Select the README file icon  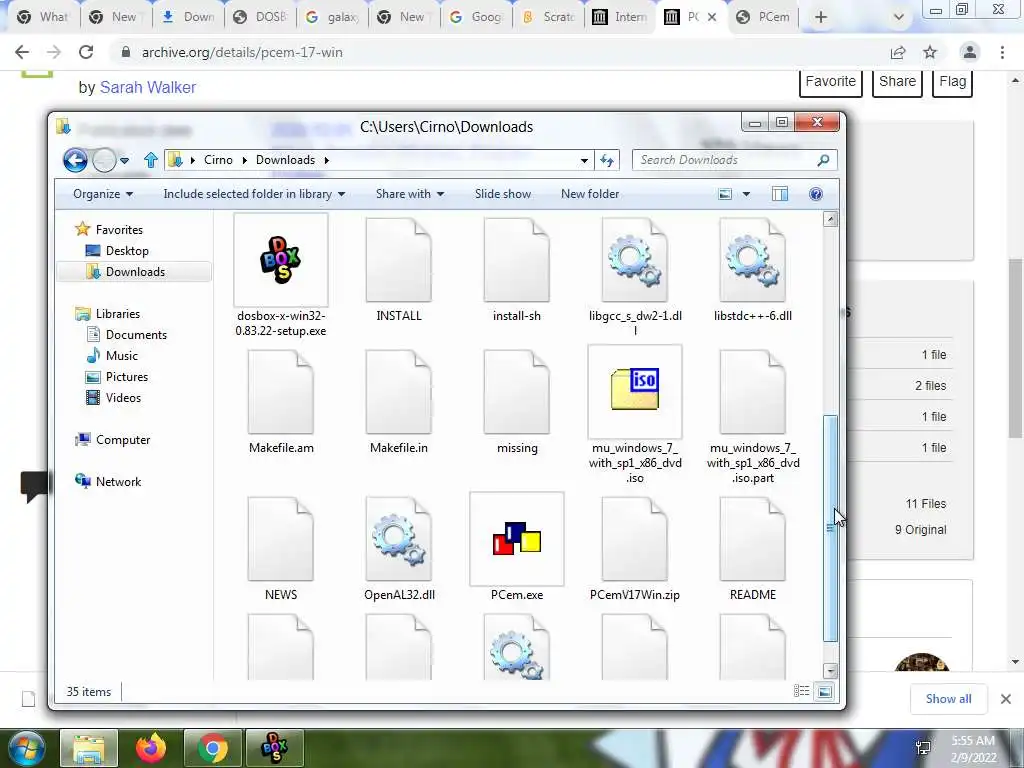point(752,539)
